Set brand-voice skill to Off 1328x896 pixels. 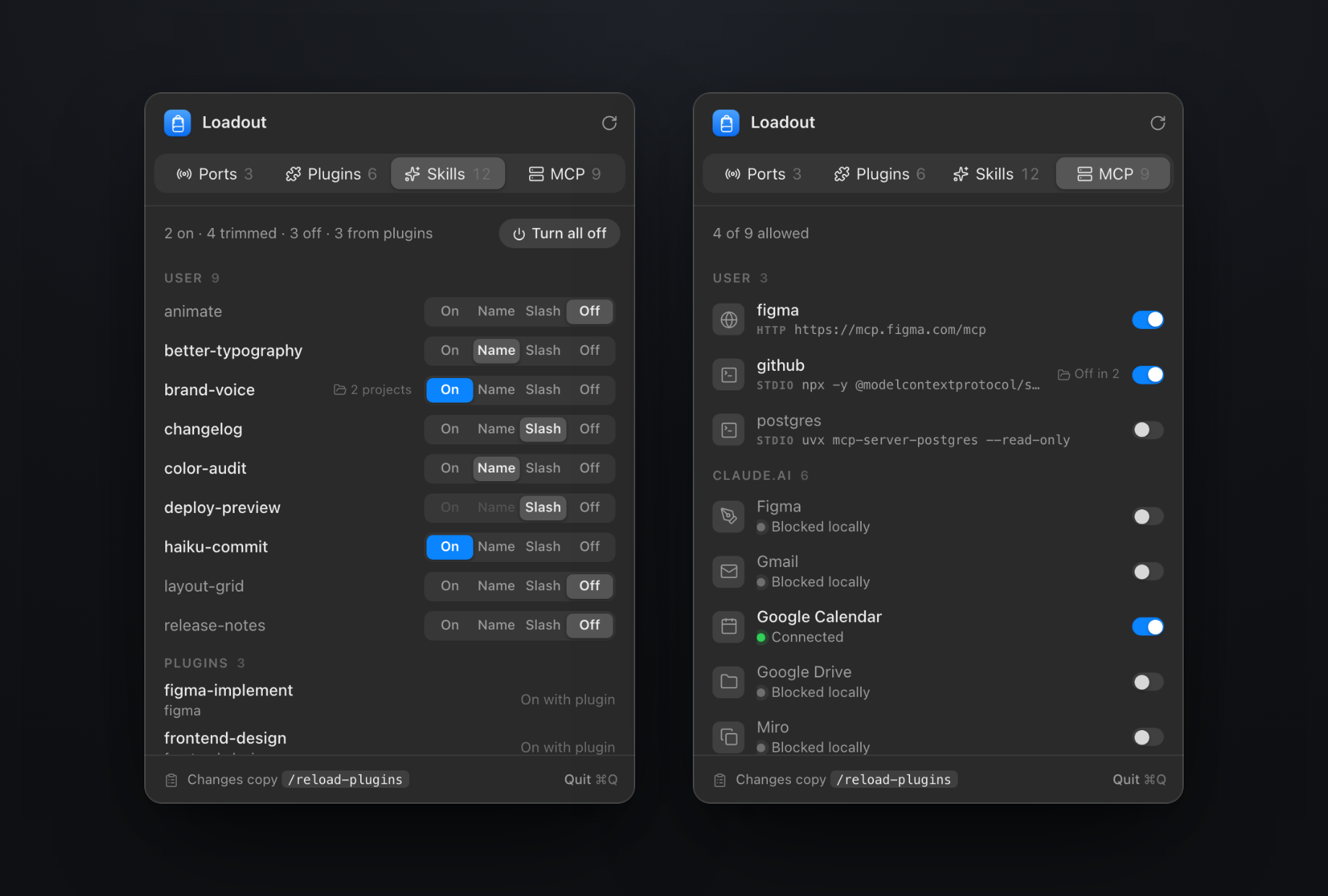pyautogui.click(x=590, y=390)
